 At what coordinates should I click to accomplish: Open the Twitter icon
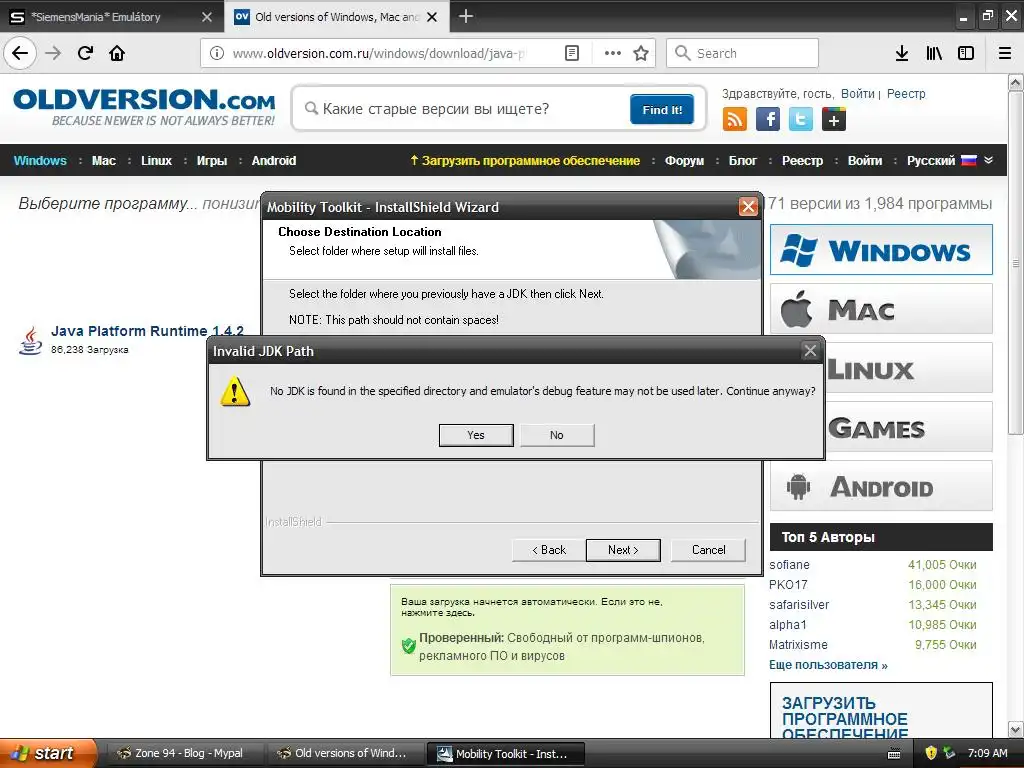[x=801, y=120]
